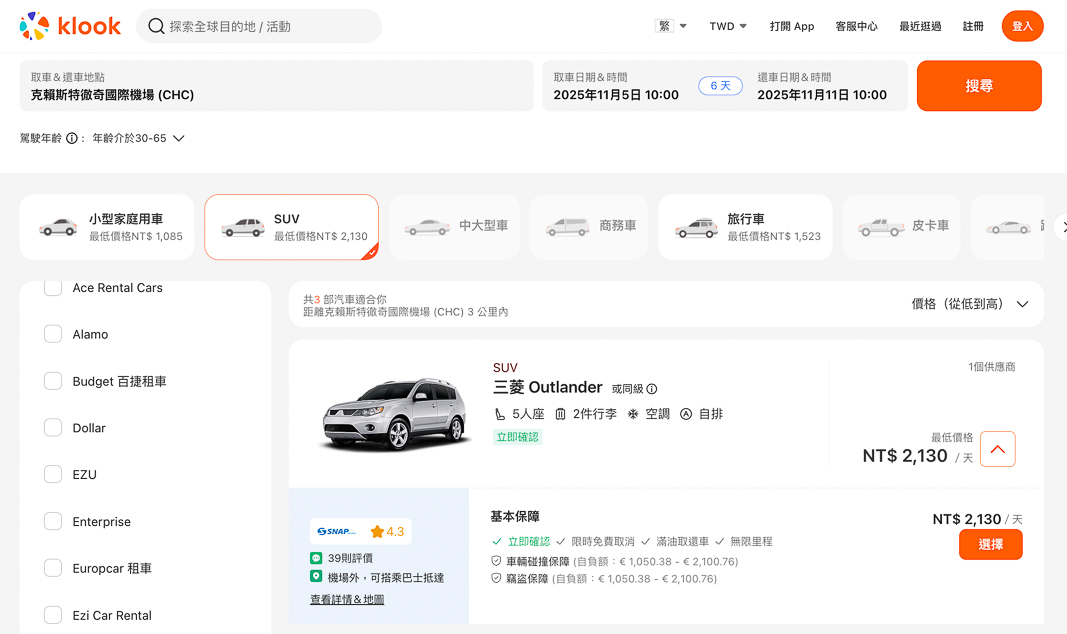Click the 機場外 location pin icon
The width and height of the screenshot is (1067, 634).
click(x=316, y=577)
